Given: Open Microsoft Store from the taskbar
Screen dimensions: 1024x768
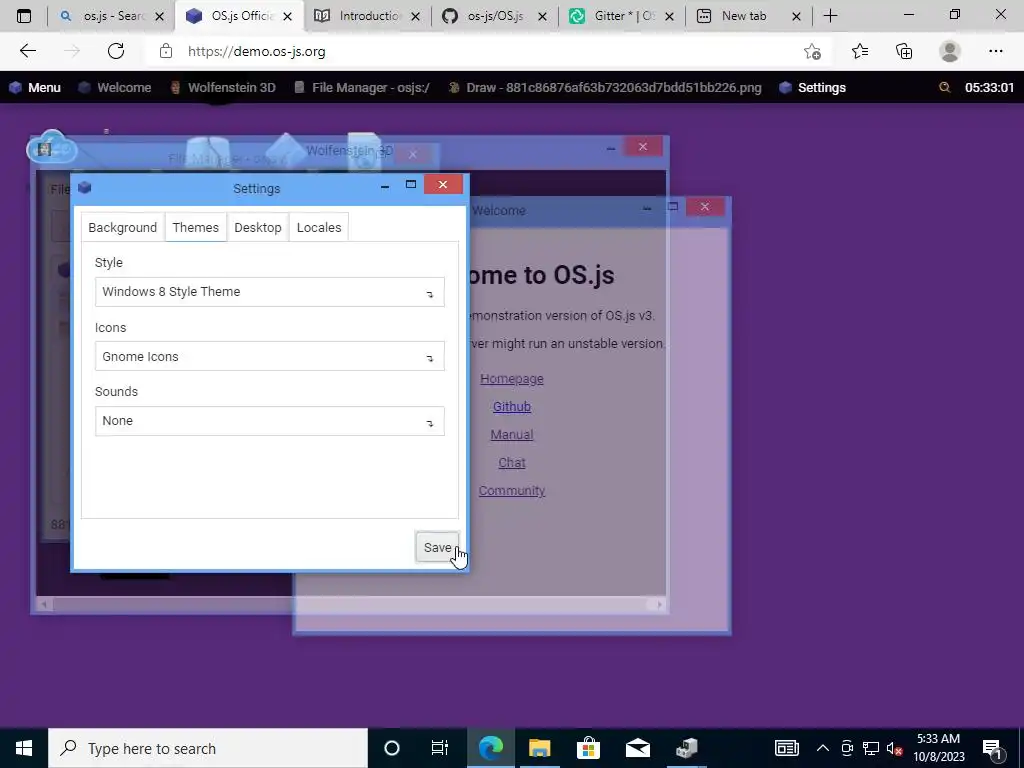Looking at the screenshot, I should point(588,748).
